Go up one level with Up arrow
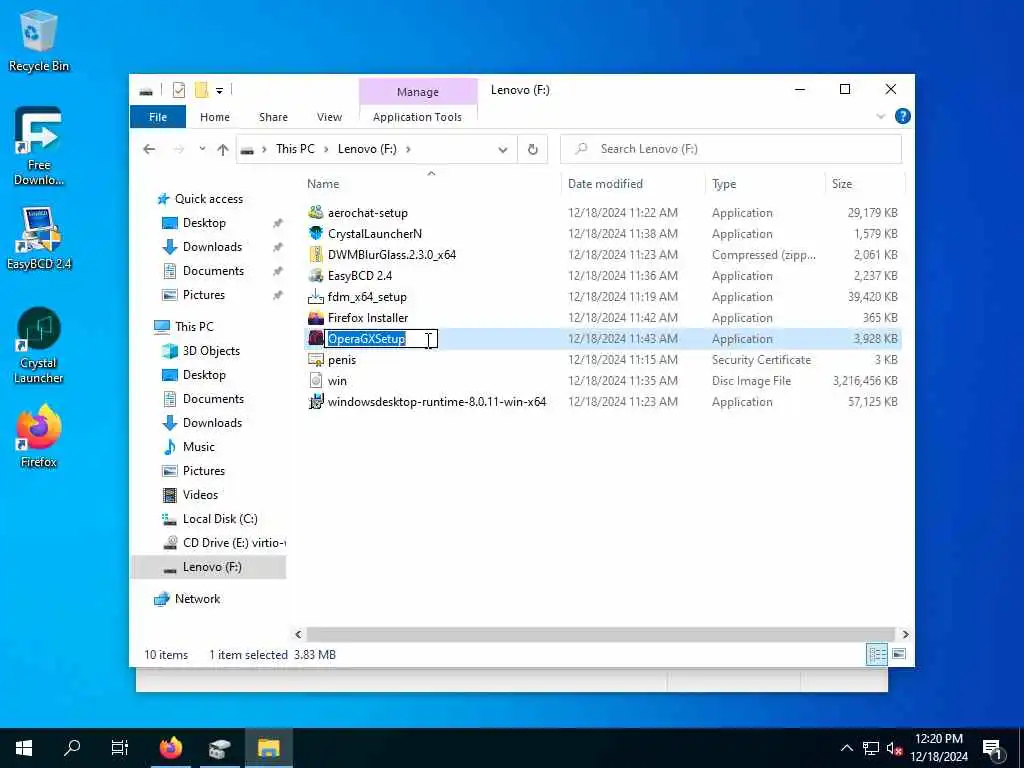 223,150
